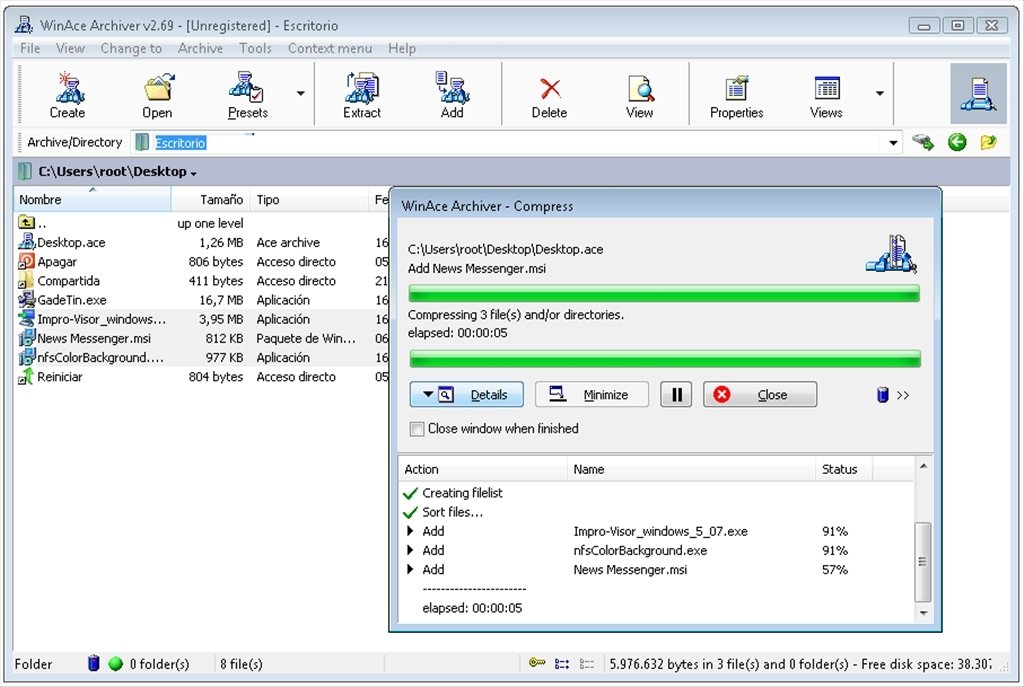Click the Apagar shortcut icon
1024x687 pixels.
pos(26,261)
